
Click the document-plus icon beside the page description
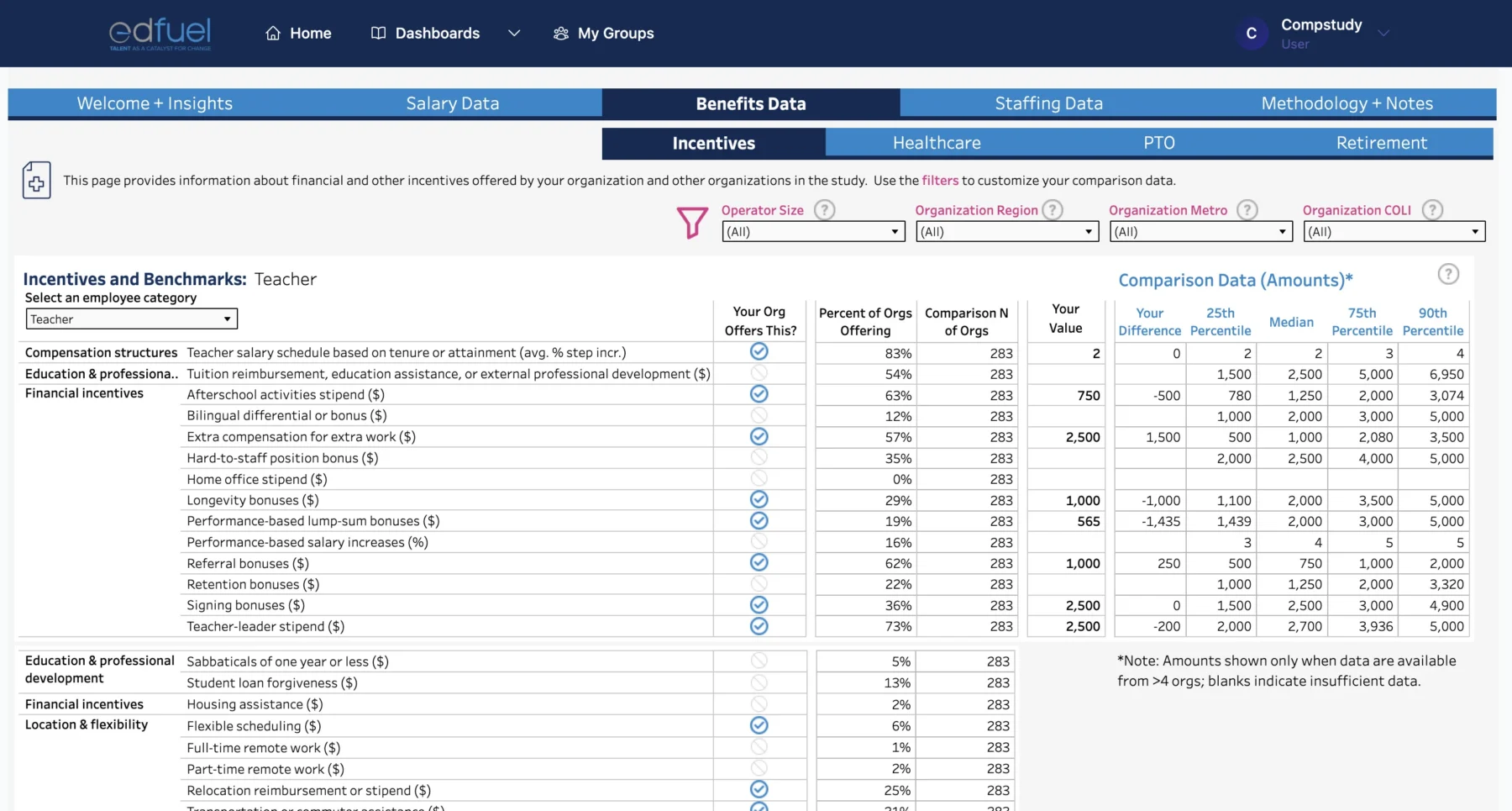point(36,180)
